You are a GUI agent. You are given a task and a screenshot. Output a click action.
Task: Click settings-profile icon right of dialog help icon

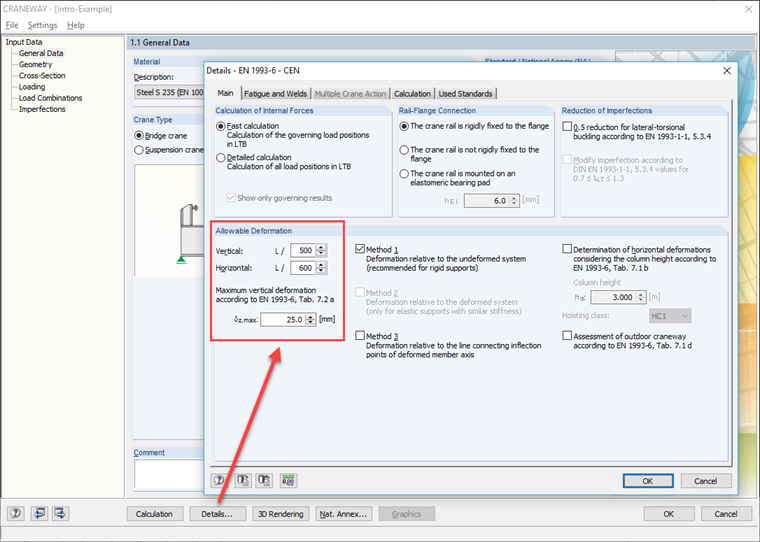(243, 480)
